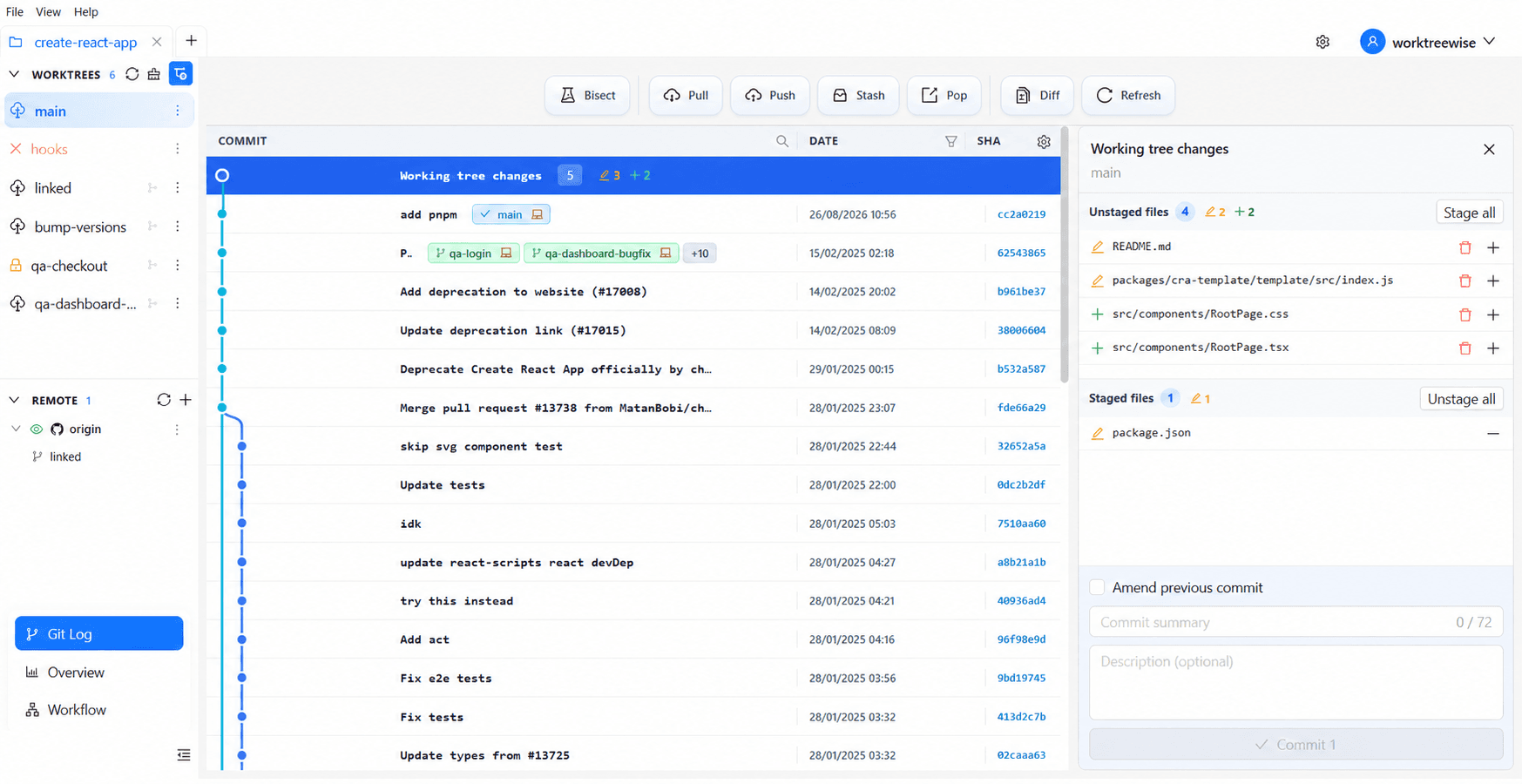The height and width of the screenshot is (784, 1522).
Task: Open options menu for main worktree
Action: (178, 111)
